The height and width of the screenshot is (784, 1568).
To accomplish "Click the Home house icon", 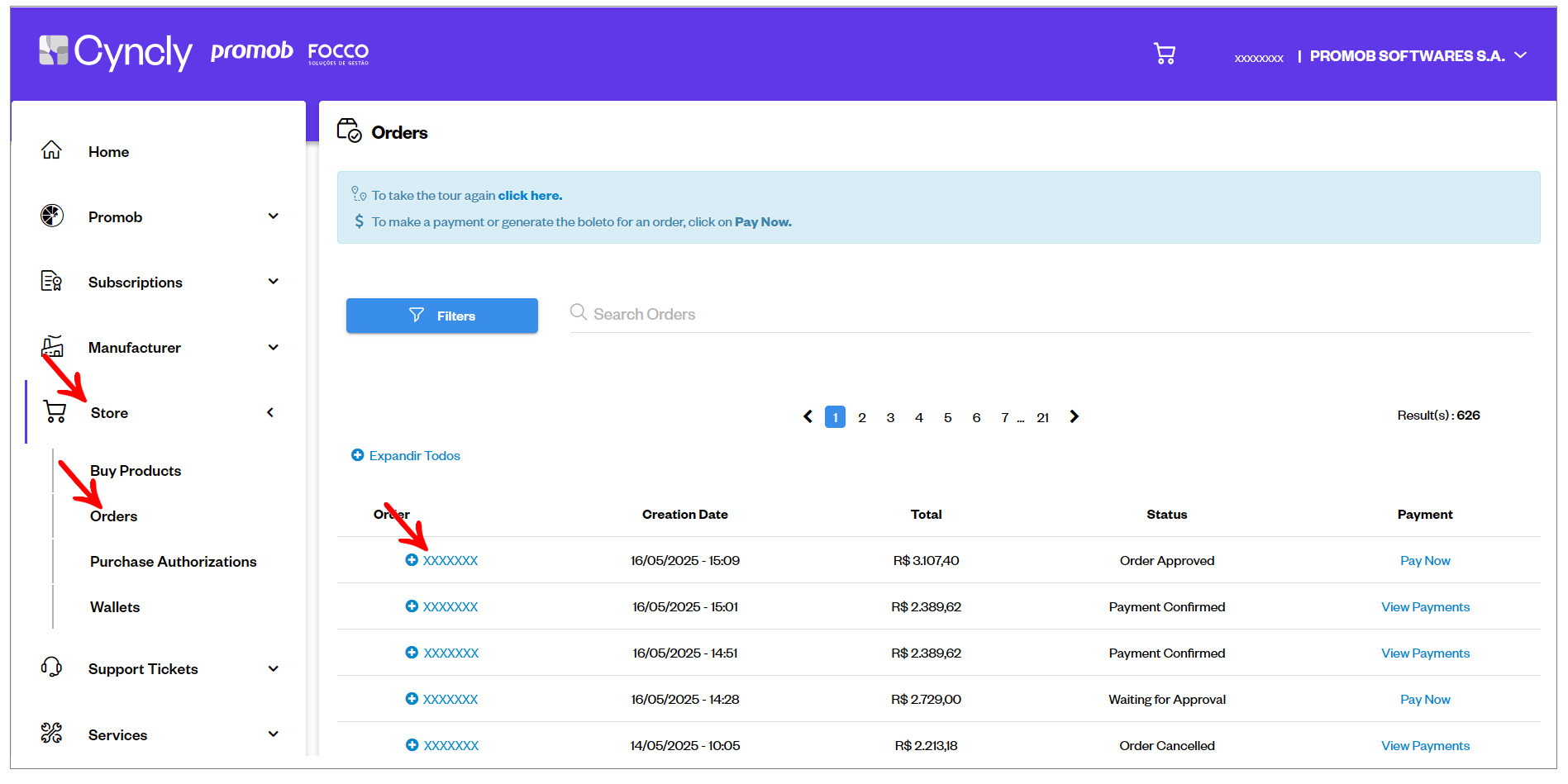I will [51, 150].
